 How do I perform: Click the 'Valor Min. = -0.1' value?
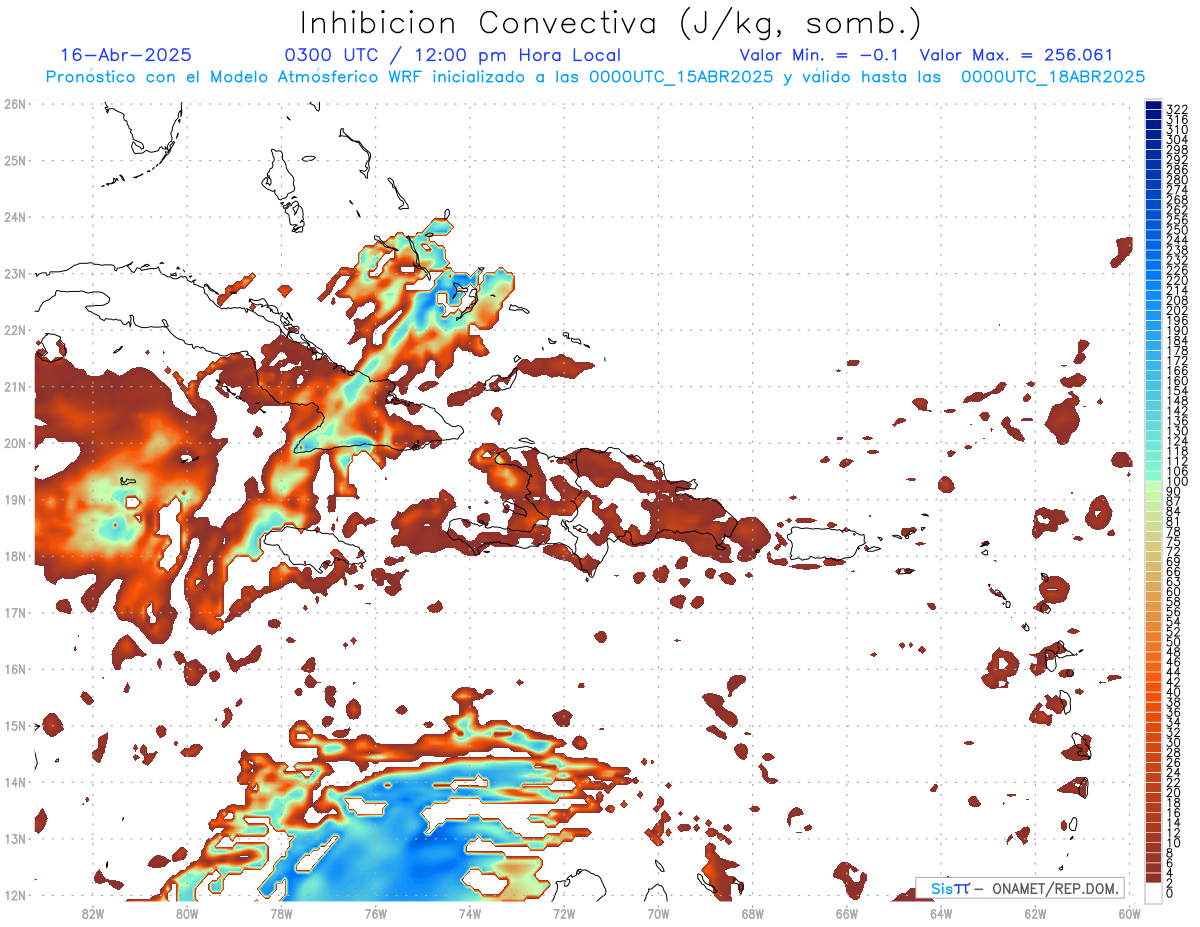click(821, 56)
